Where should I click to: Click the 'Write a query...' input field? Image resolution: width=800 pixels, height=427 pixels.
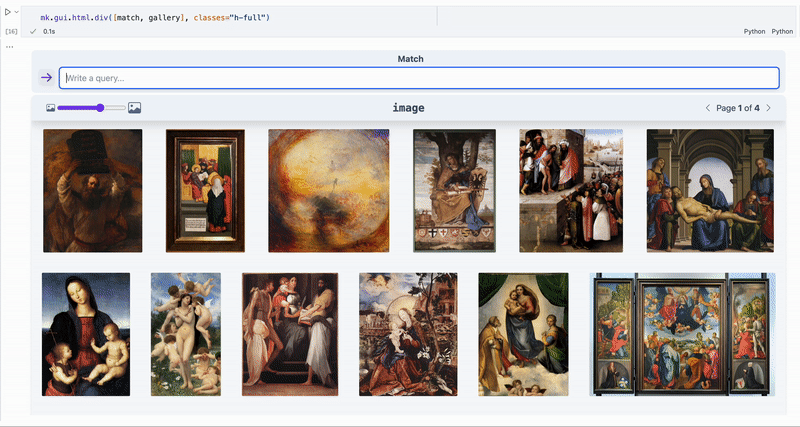coord(418,78)
